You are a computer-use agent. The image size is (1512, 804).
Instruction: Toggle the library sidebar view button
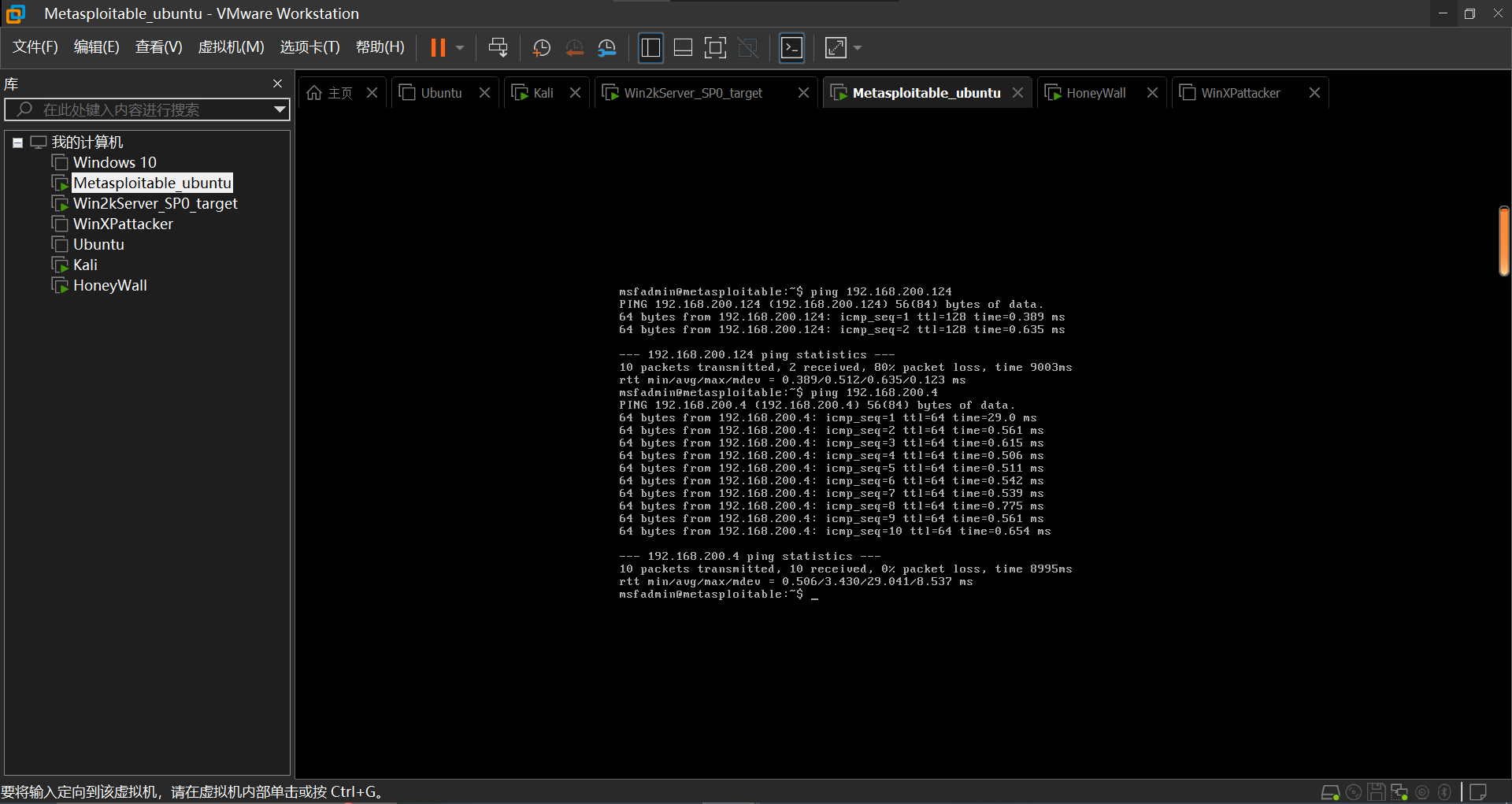[650, 48]
